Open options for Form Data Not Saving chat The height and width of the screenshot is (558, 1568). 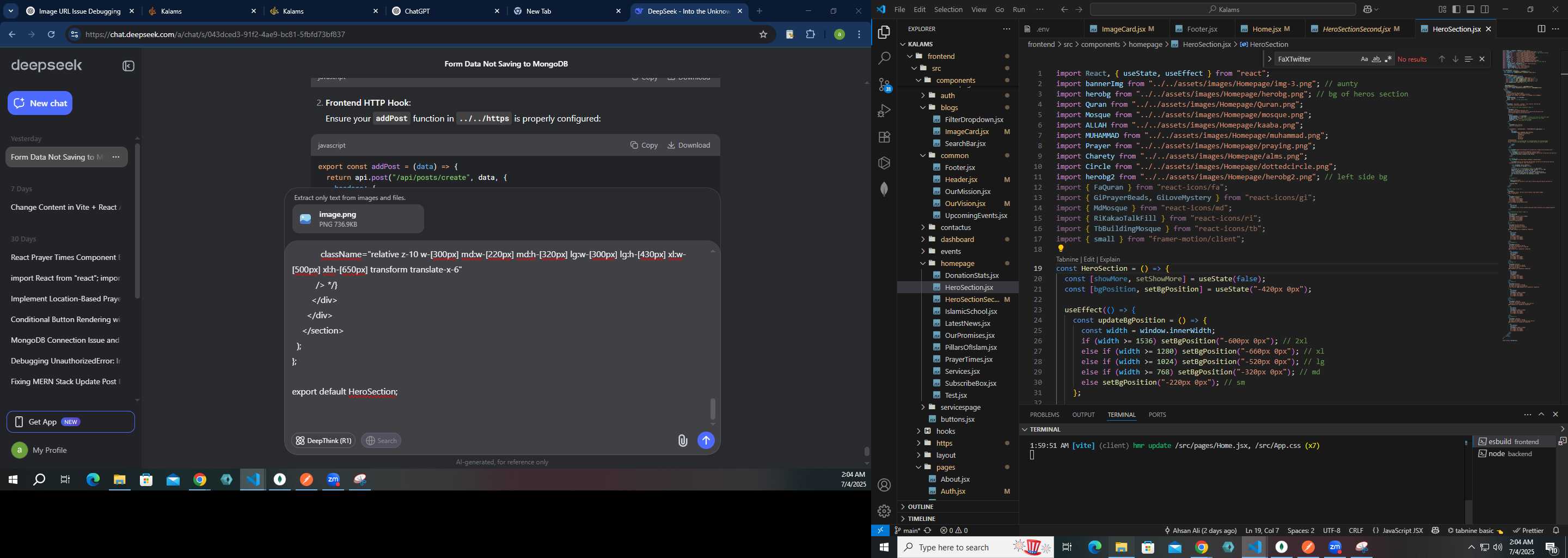tap(115, 157)
